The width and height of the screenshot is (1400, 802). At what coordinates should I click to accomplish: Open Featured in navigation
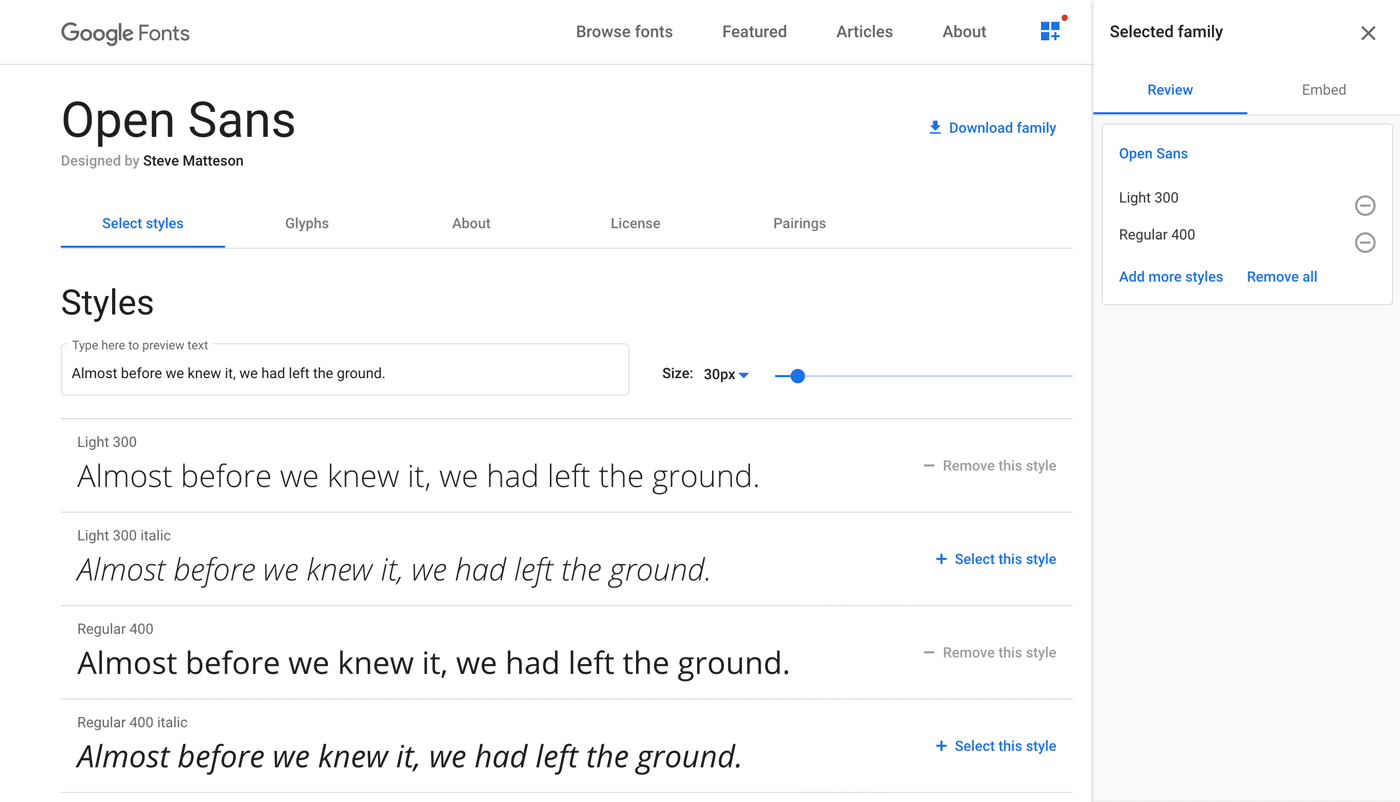[x=754, y=32]
